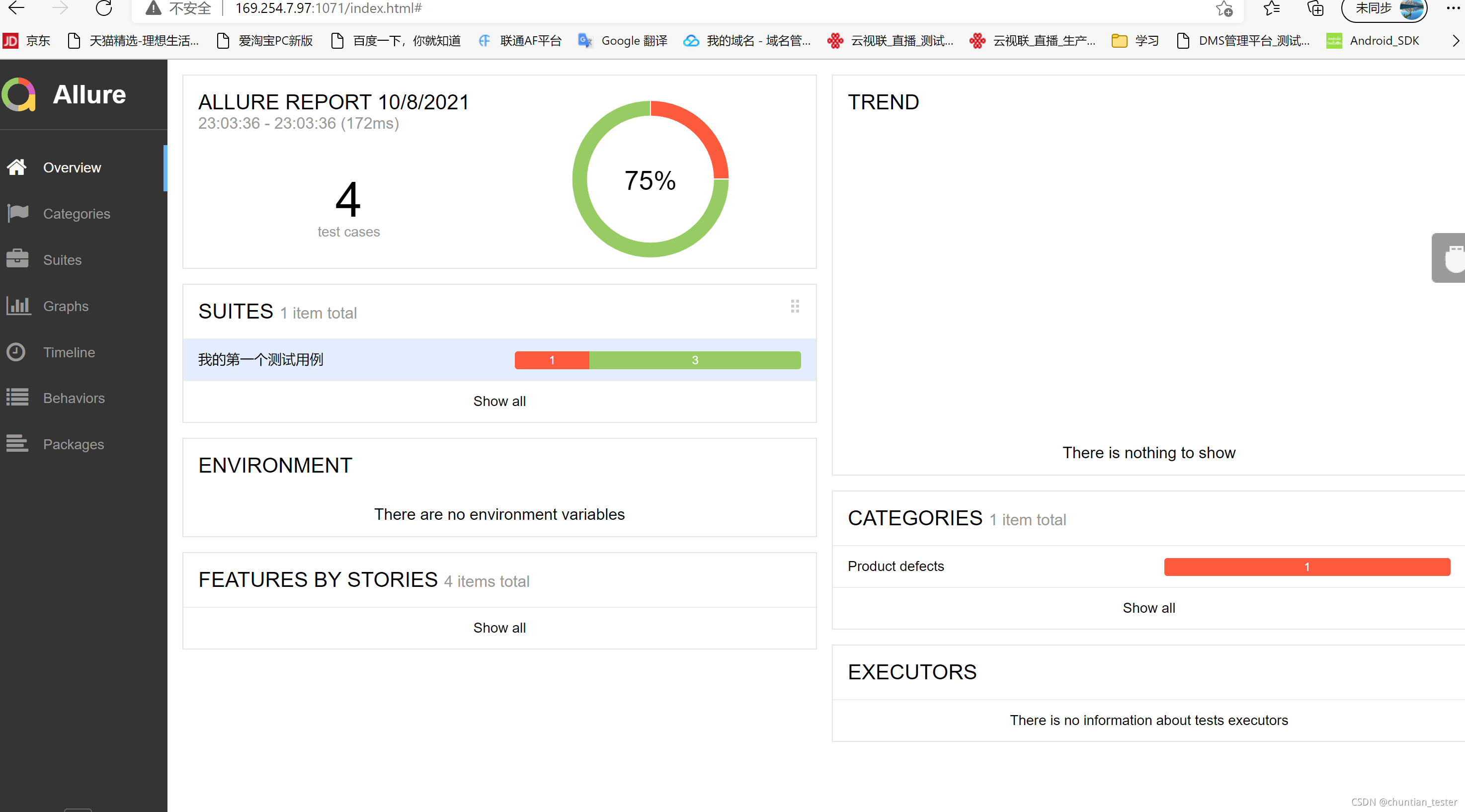
Task: Click Show all under Categories
Action: (x=1148, y=607)
